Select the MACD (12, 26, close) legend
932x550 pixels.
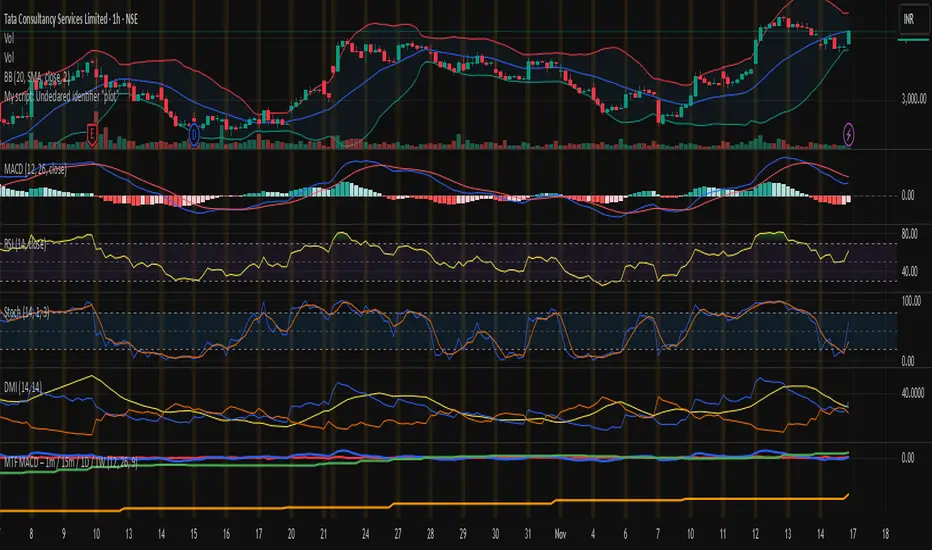[x=35, y=169]
